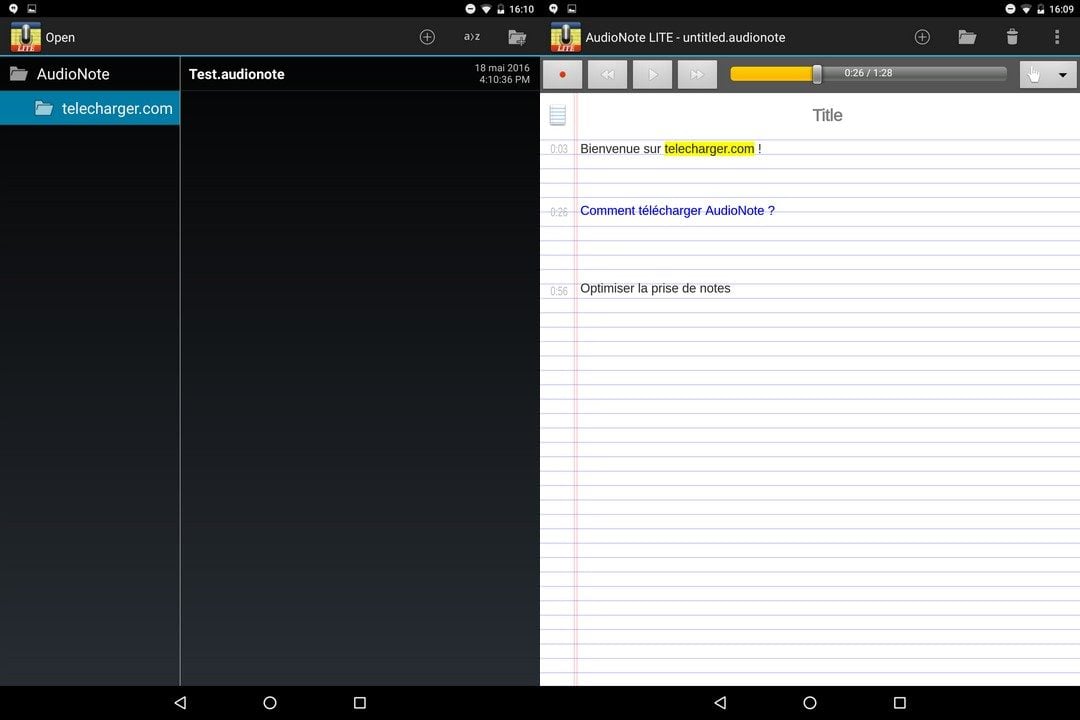This screenshot has height=720, width=1080.
Task: Click the 'Comment télécharger AudioNote ?' line
Action: click(x=677, y=211)
